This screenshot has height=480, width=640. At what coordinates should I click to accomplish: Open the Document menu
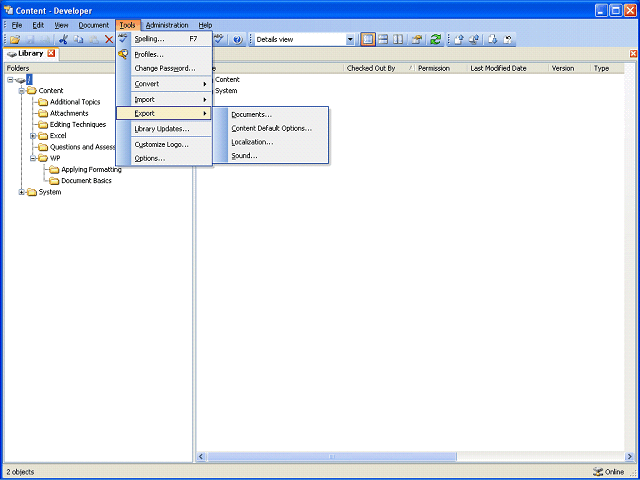click(x=94, y=25)
